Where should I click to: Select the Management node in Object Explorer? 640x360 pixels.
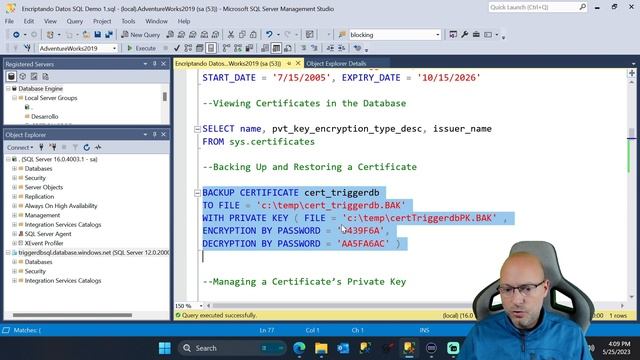42,216
